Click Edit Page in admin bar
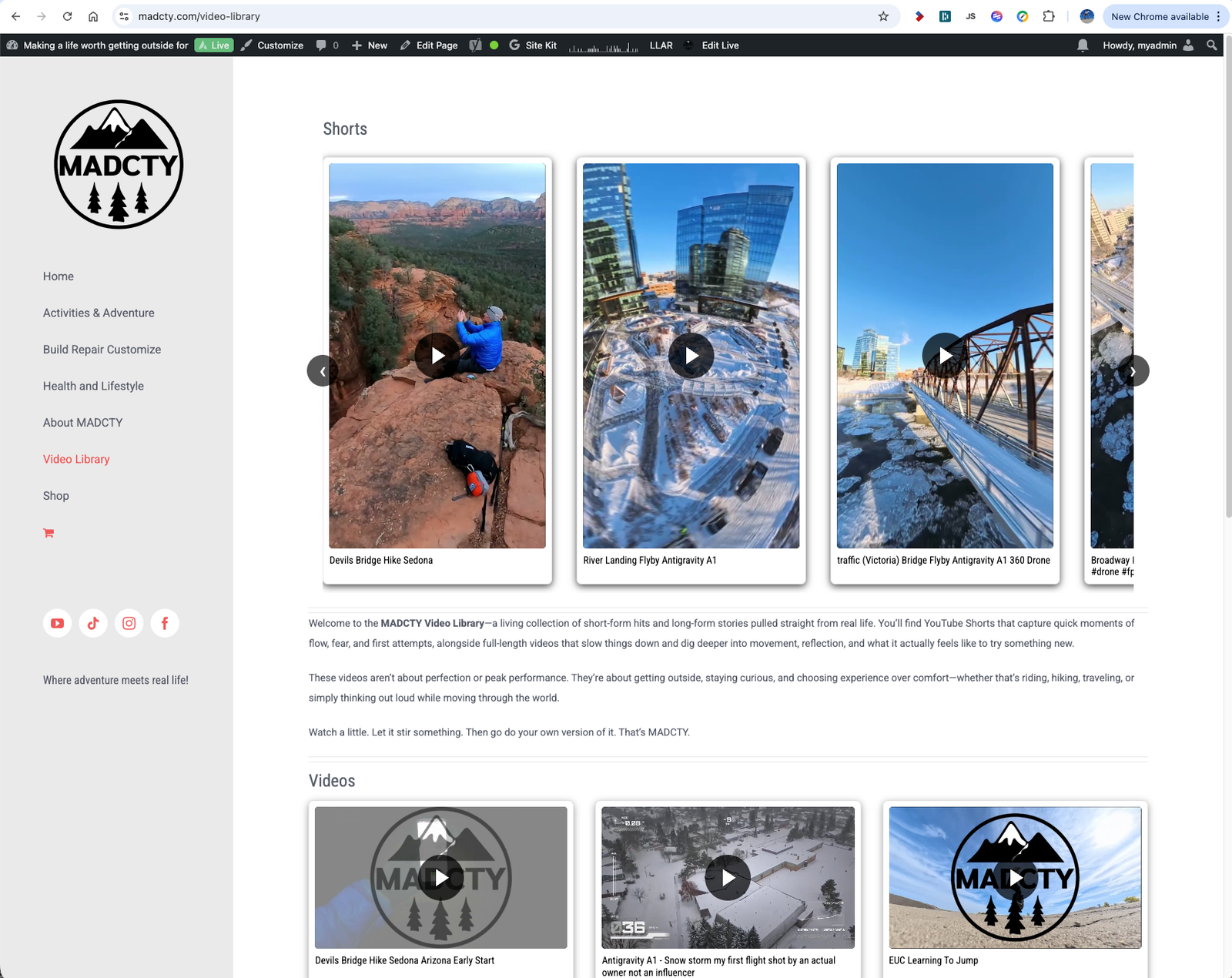The width and height of the screenshot is (1232, 978). coord(429,45)
